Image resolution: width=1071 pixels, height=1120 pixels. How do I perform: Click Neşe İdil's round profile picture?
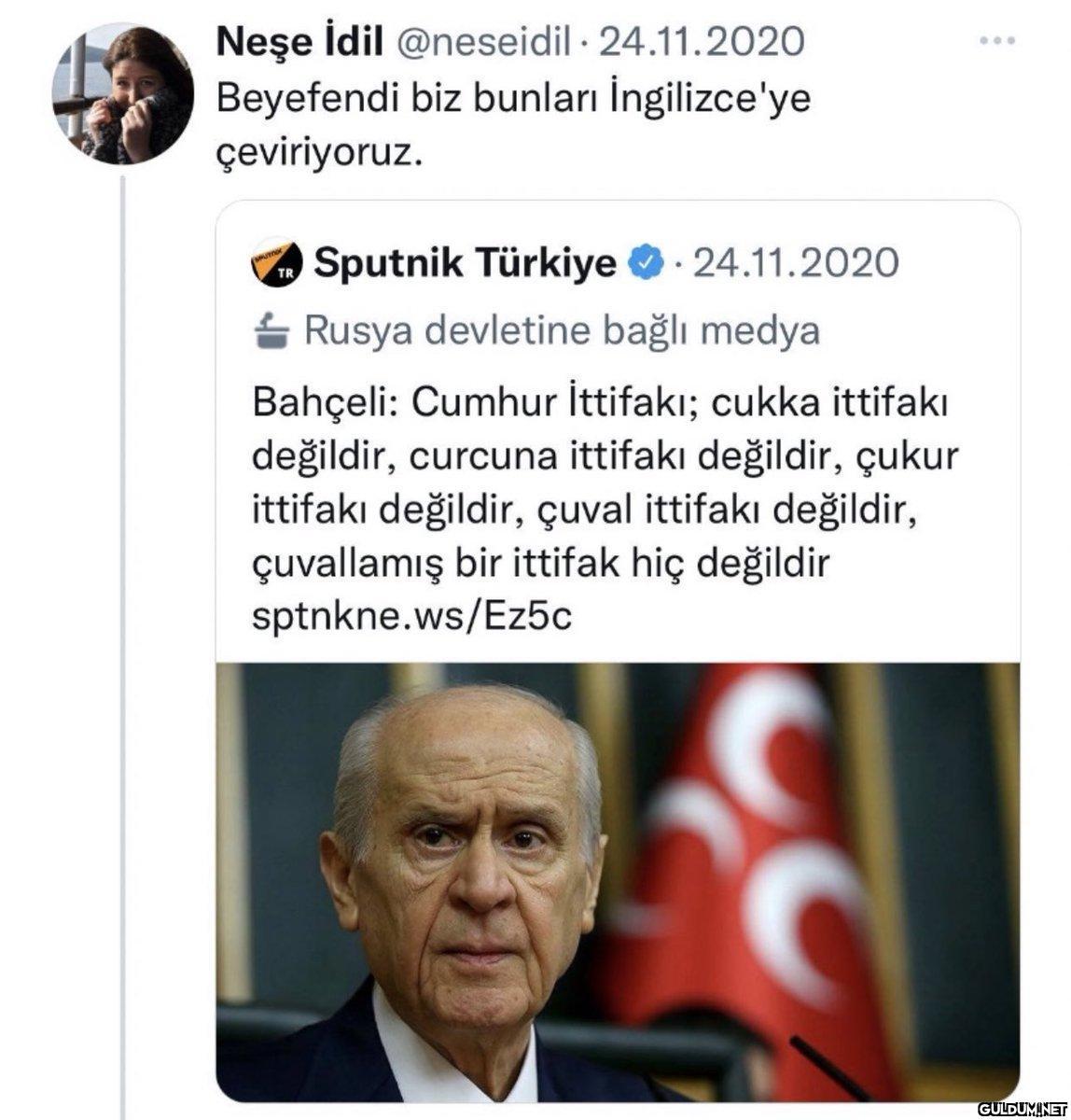pos(123,95)
